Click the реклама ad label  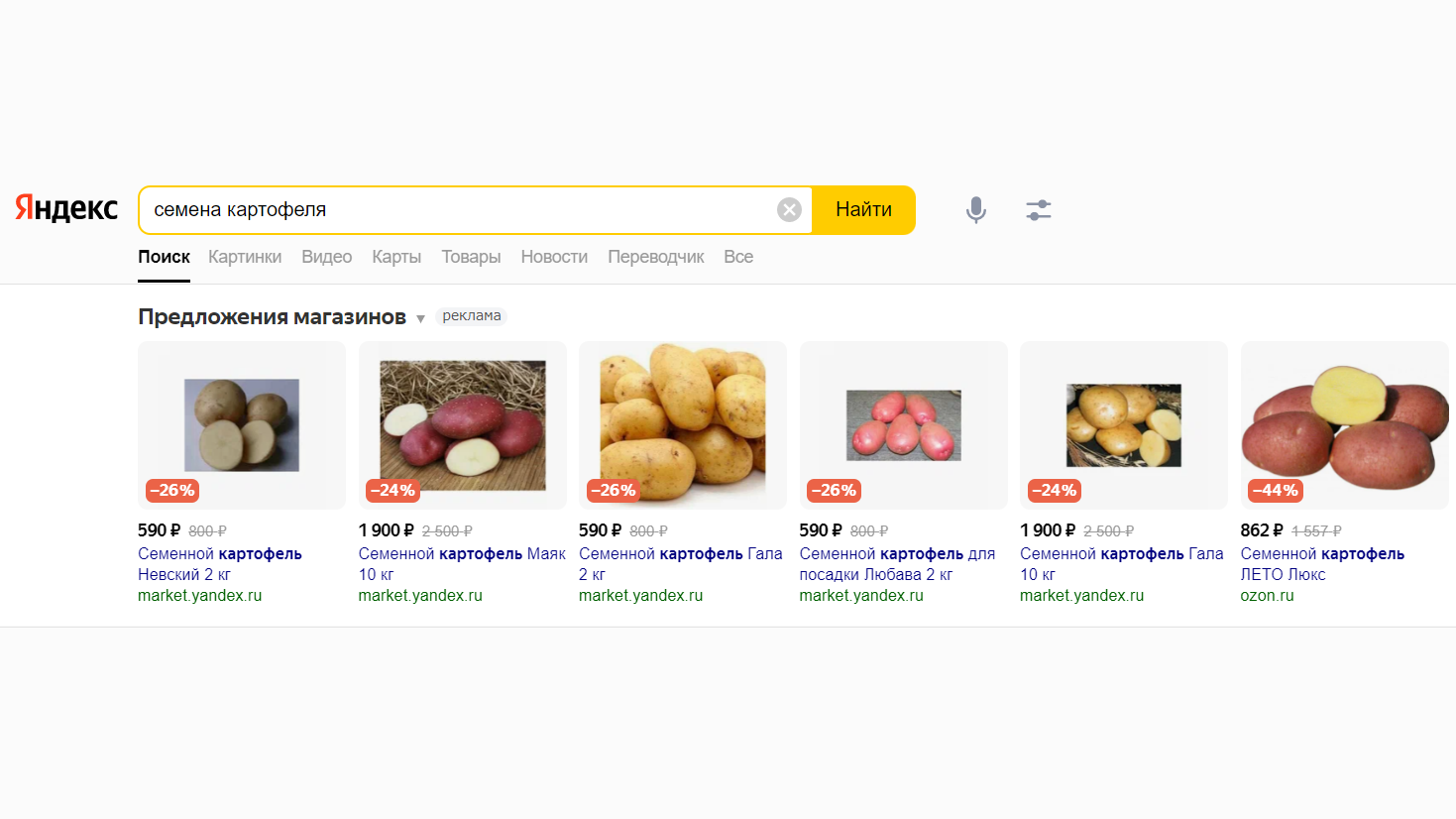click(x=471, y=316)
